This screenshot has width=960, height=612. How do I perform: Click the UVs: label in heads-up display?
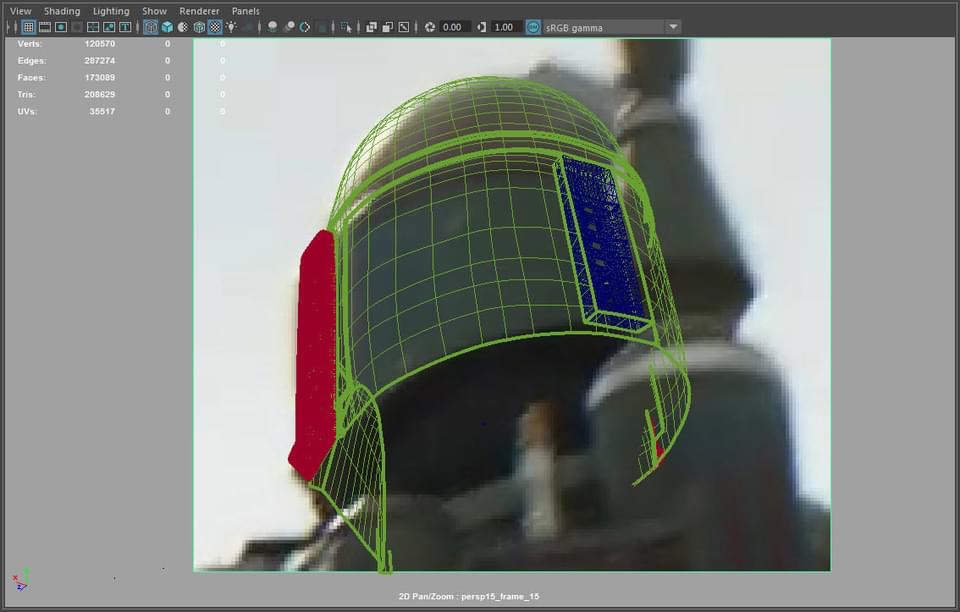coord(27,111)
